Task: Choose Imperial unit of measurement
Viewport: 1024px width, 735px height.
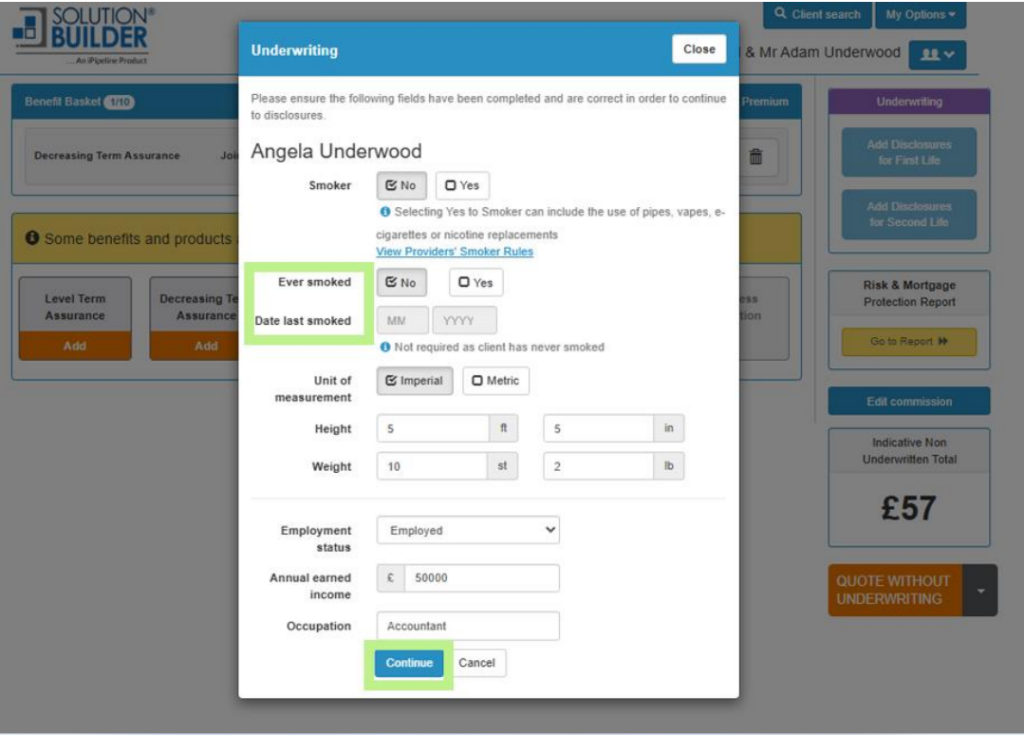Action: click(414, 381)
